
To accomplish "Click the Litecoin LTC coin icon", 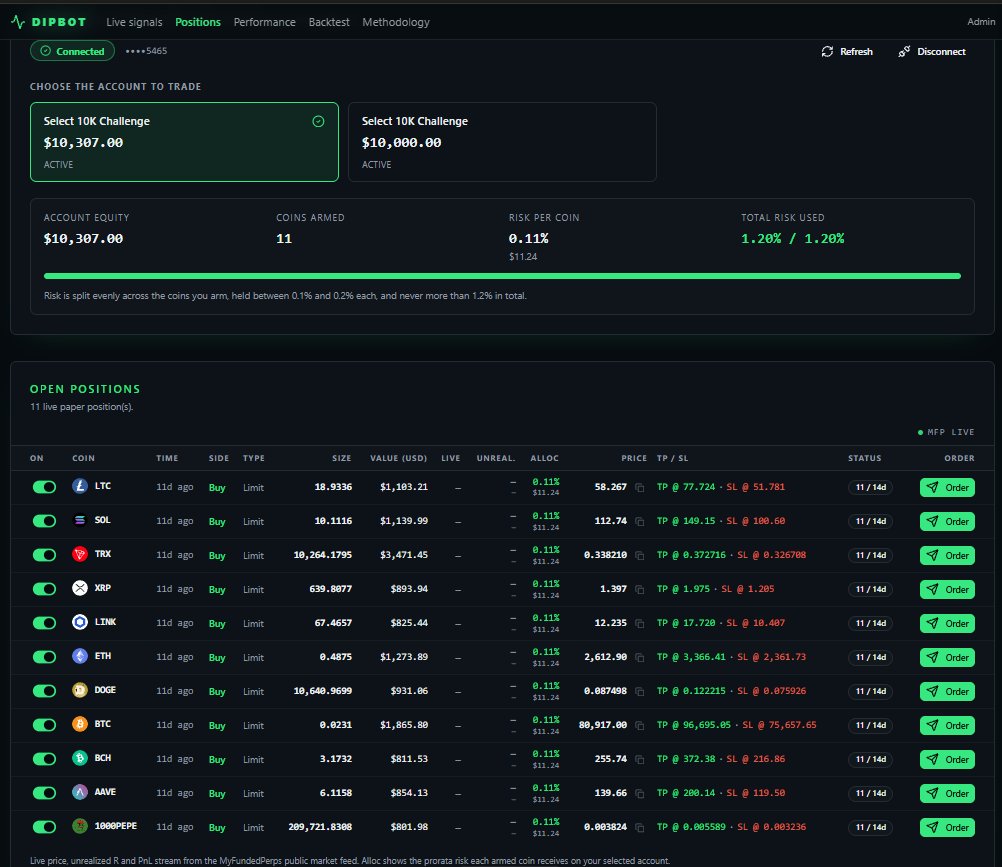I will 80,486.
